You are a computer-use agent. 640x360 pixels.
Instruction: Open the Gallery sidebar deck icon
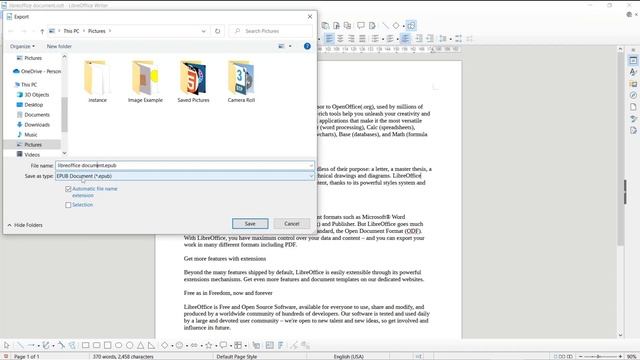click(633, 84)
